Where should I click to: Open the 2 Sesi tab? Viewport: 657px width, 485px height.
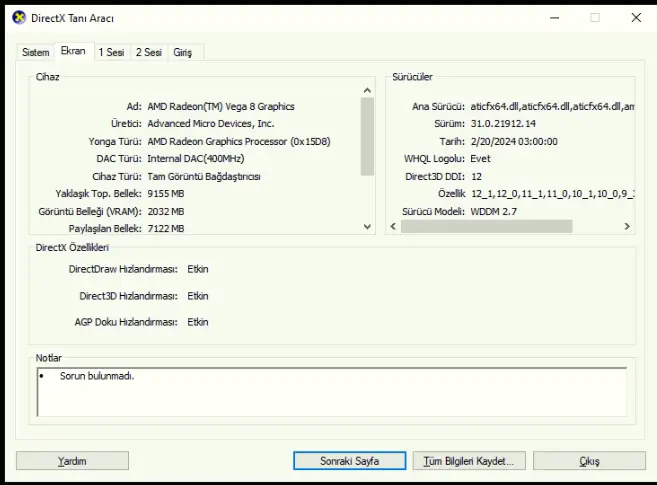[x=149, y=52]
